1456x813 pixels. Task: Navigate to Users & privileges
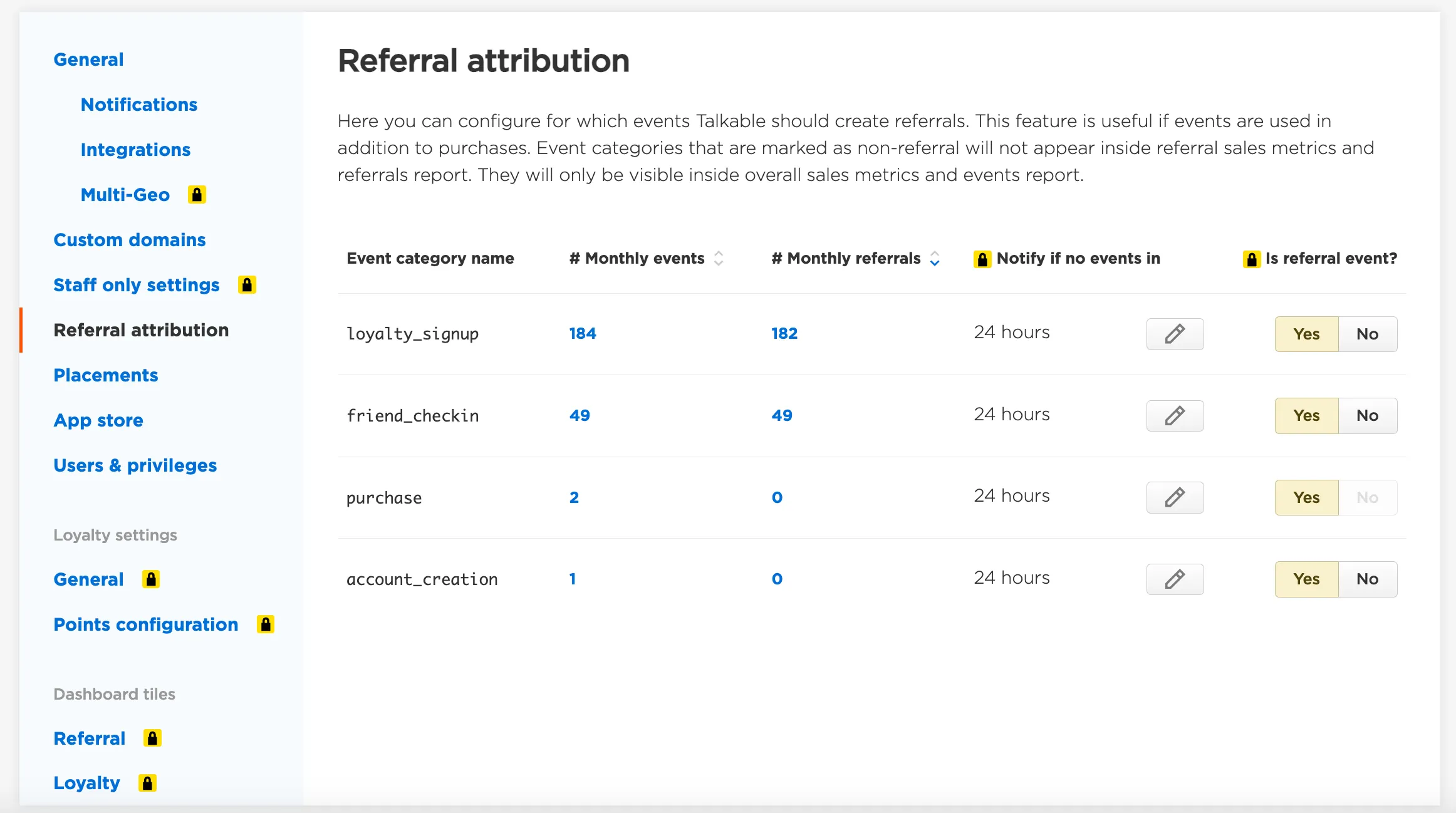(135, 465)
